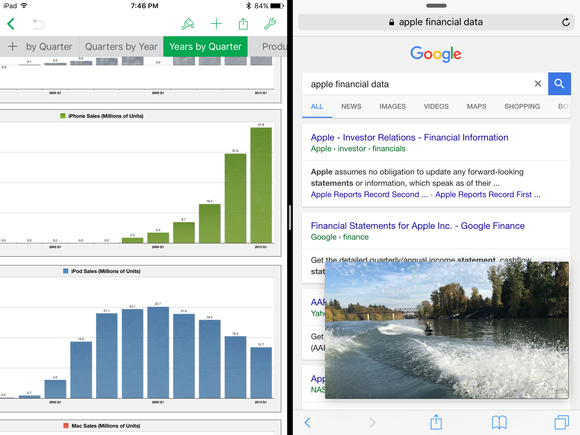
Task: Tap the blue iPod Sales legend swatch
Action: [x=65, y=271]
